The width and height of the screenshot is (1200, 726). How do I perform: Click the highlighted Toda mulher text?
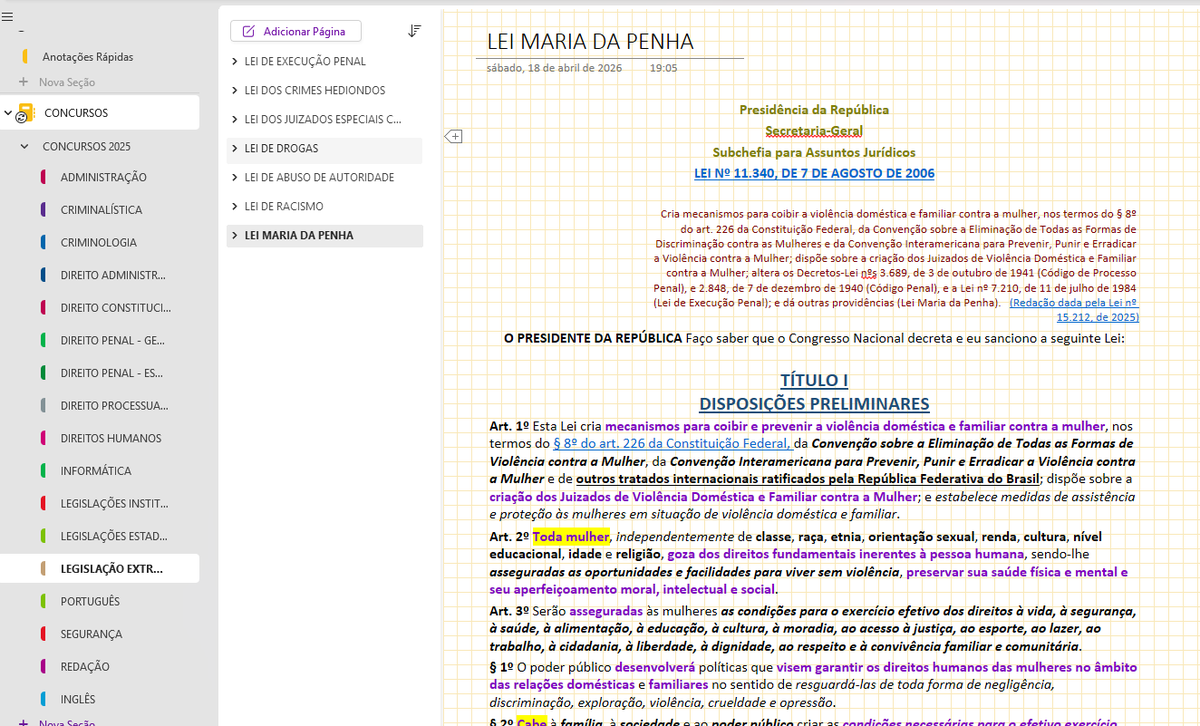[571, 537]
